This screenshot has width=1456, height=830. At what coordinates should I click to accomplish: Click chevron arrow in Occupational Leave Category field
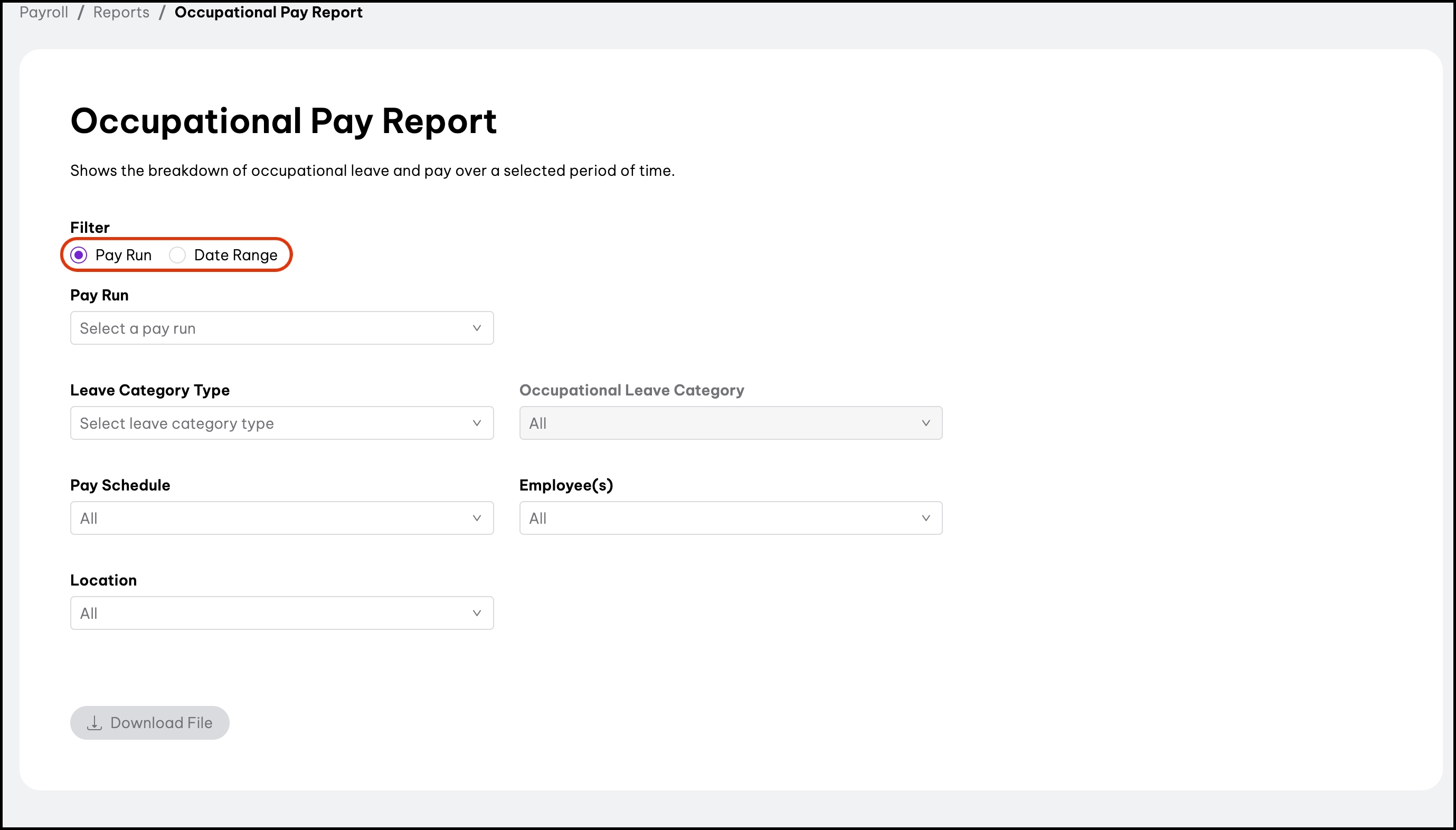click(925, 423)
